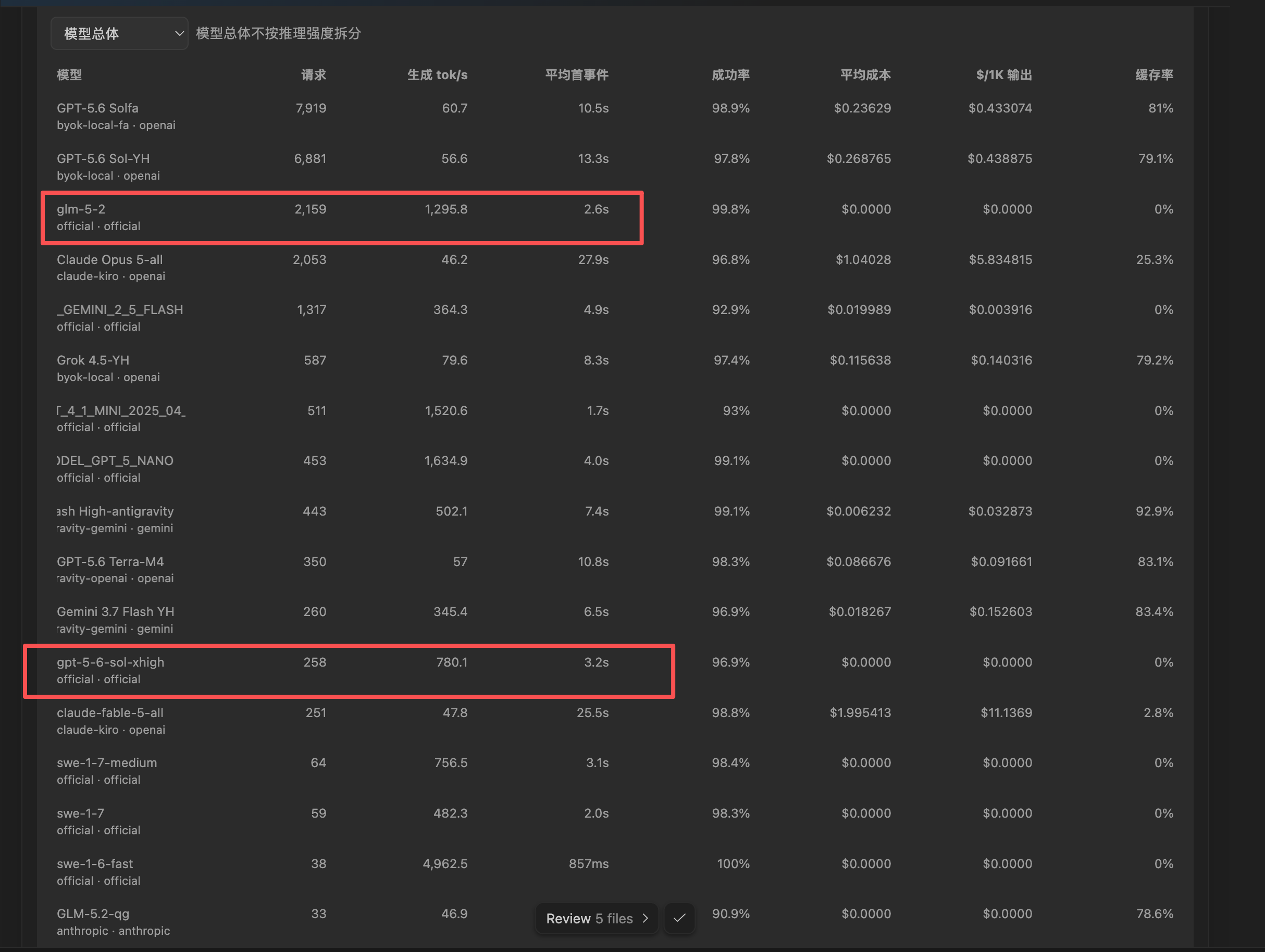1265x952 pixels.
Task: Click the $1.995413 average cost value
Action: click(x=860, y=713)
